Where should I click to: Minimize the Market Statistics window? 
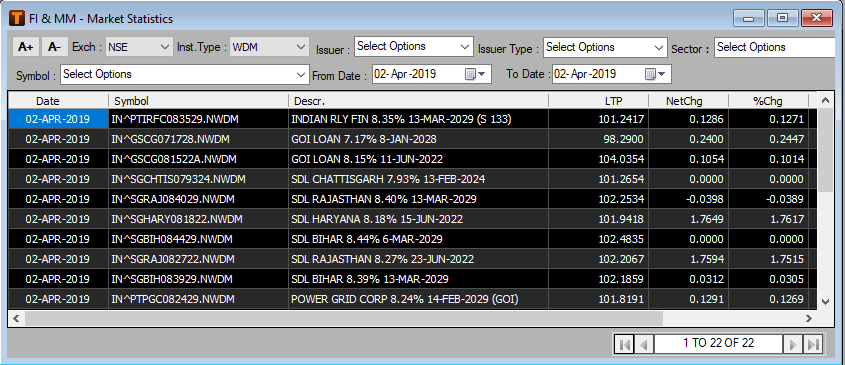[749, 18]
